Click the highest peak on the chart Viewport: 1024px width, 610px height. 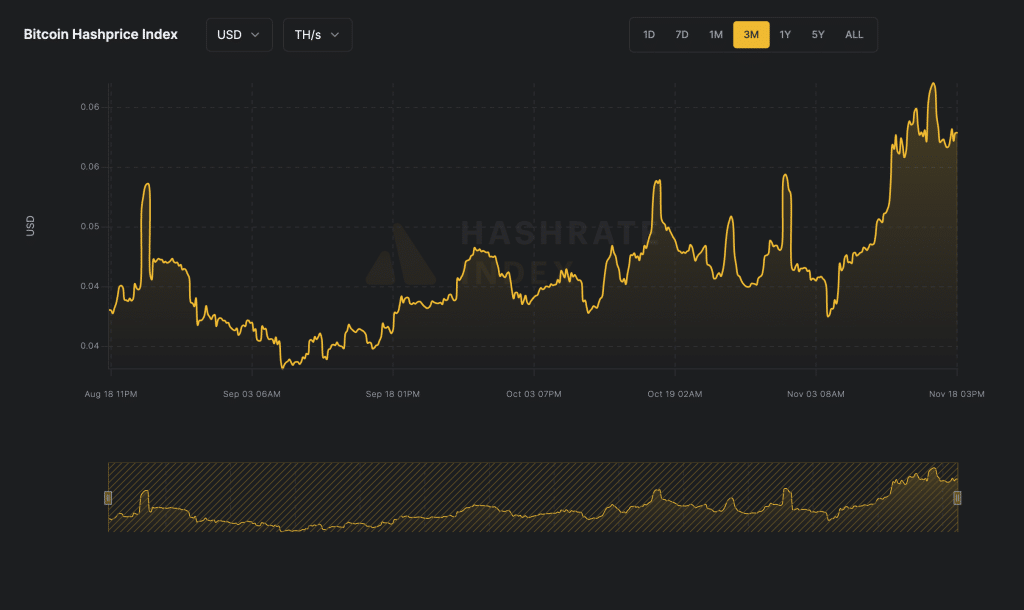pyautogui.click(x=933, y=85)
